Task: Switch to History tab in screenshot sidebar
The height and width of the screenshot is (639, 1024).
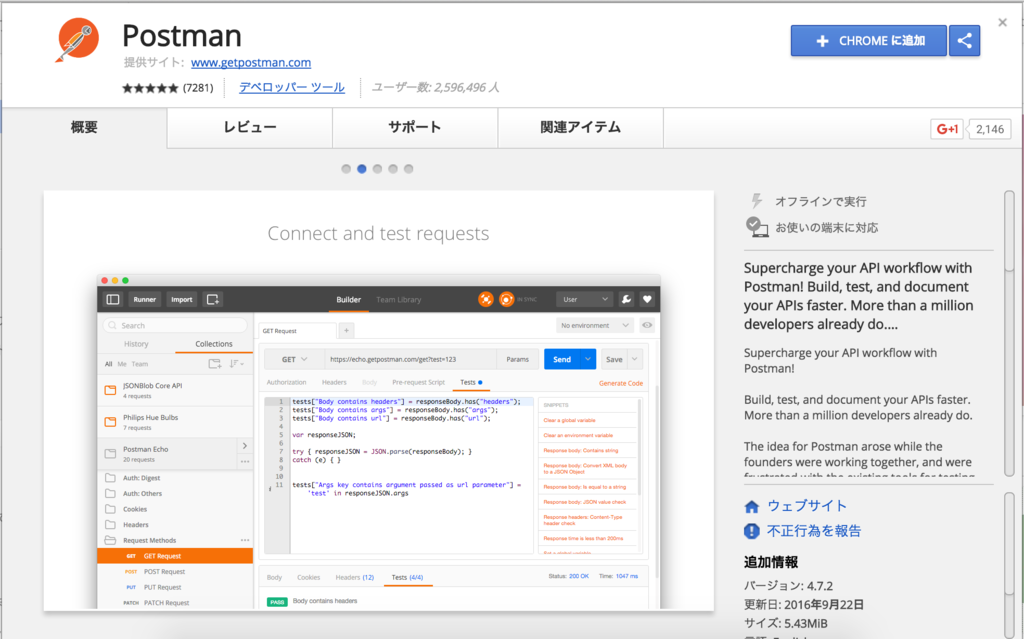Action: click(x=136, y=344)
